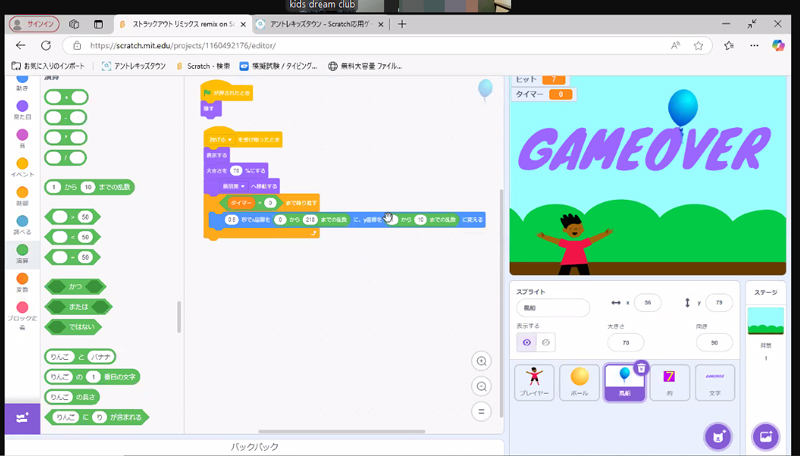Open the Choose a Backdrop button

[765, 437]
